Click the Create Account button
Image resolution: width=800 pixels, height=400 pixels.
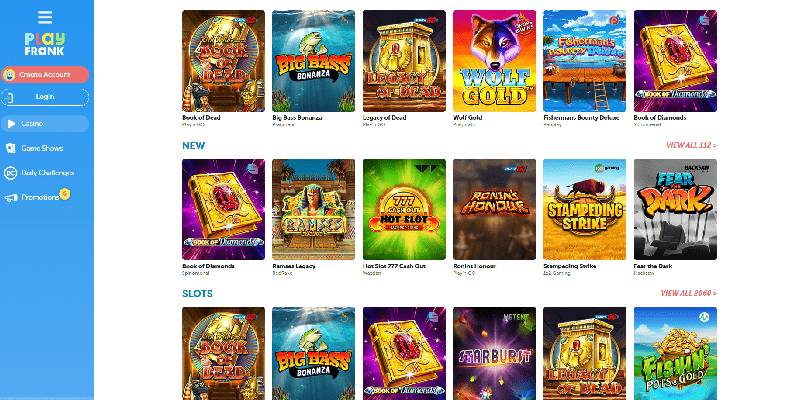click(45, 74)
